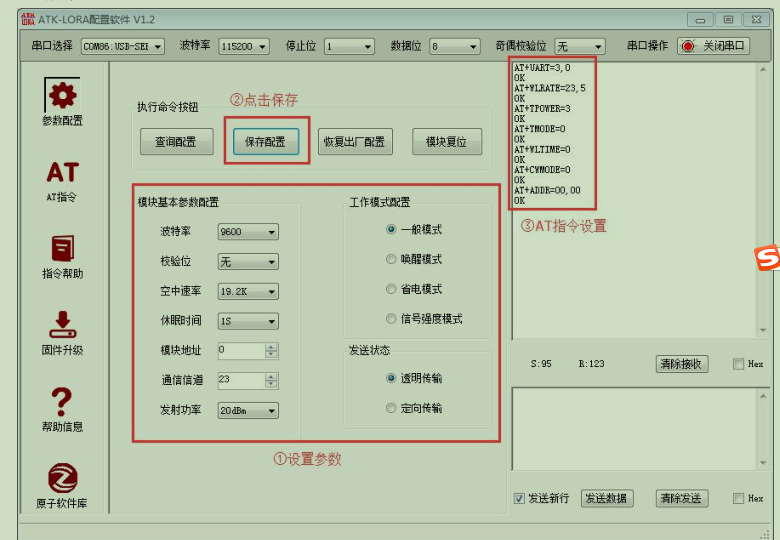Click the 恢复出厂配置 button

pos(355,142)
